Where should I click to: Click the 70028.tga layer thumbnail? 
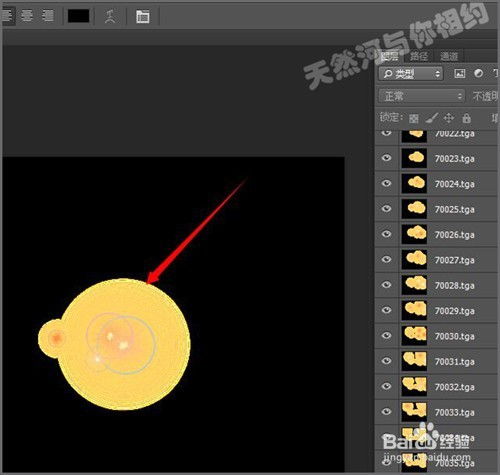click(414, 285)
